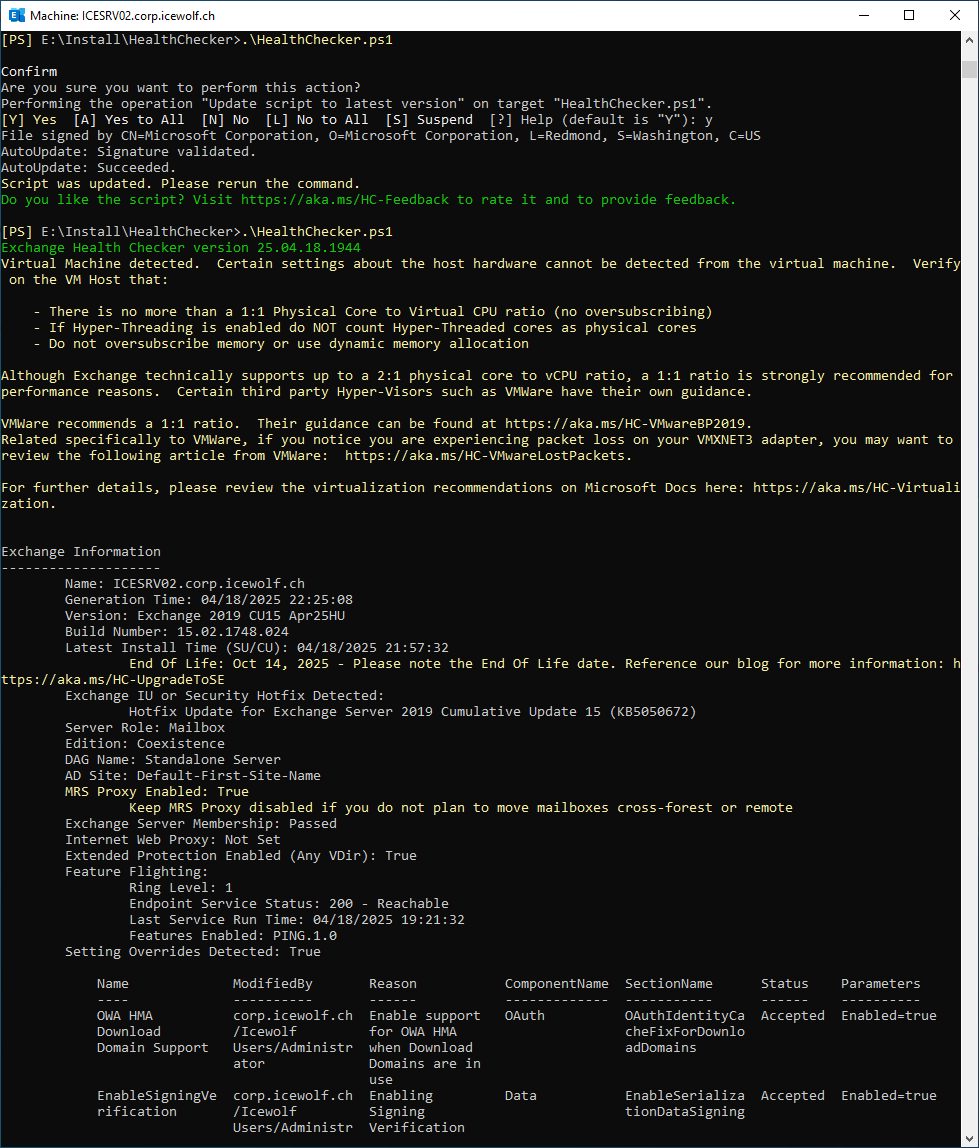Close the ICESRV02 console window
Image resolution: width=979 pixels, height=1148 pixels.
(955, 15)
